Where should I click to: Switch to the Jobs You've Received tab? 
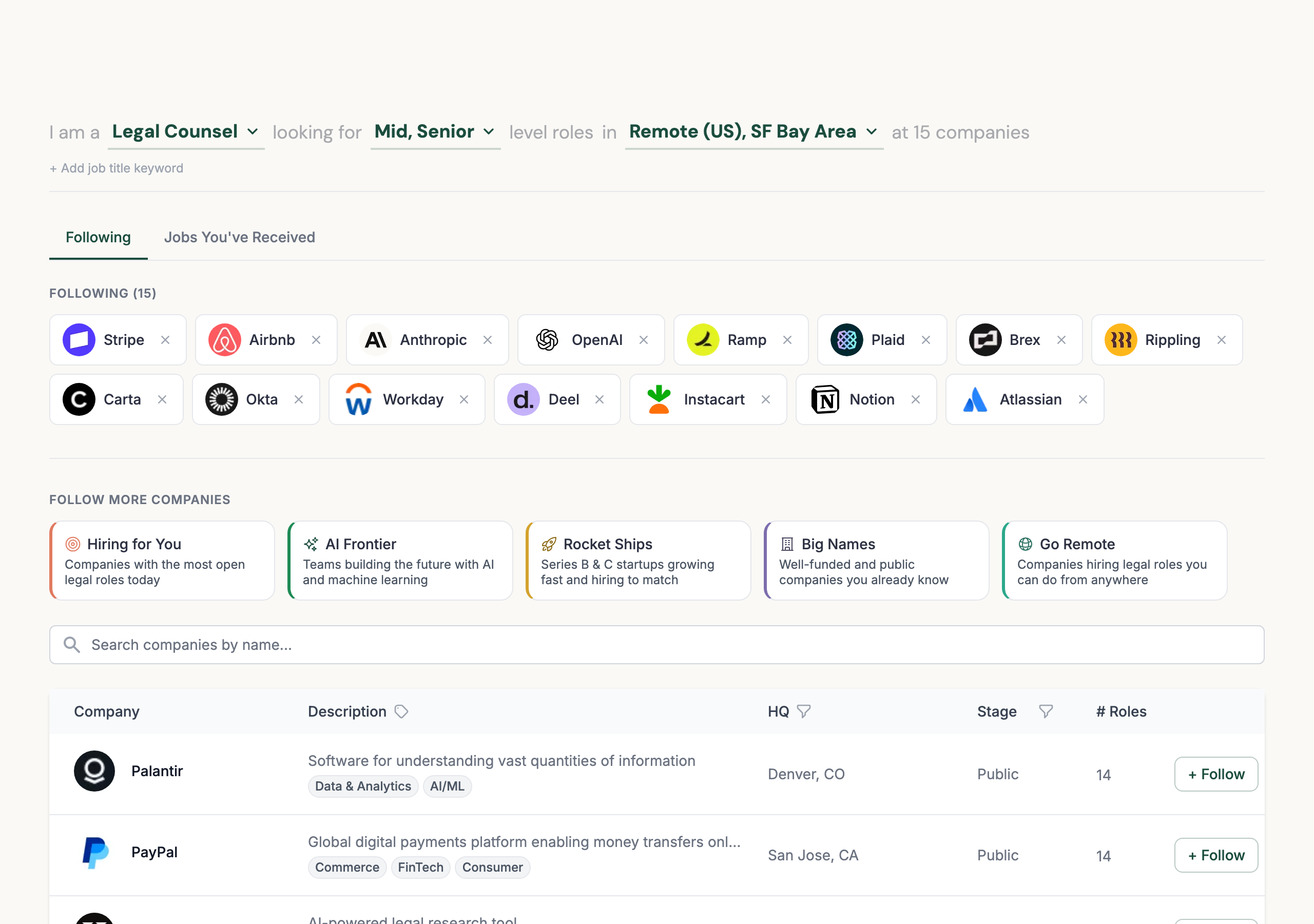click(239, 237)
